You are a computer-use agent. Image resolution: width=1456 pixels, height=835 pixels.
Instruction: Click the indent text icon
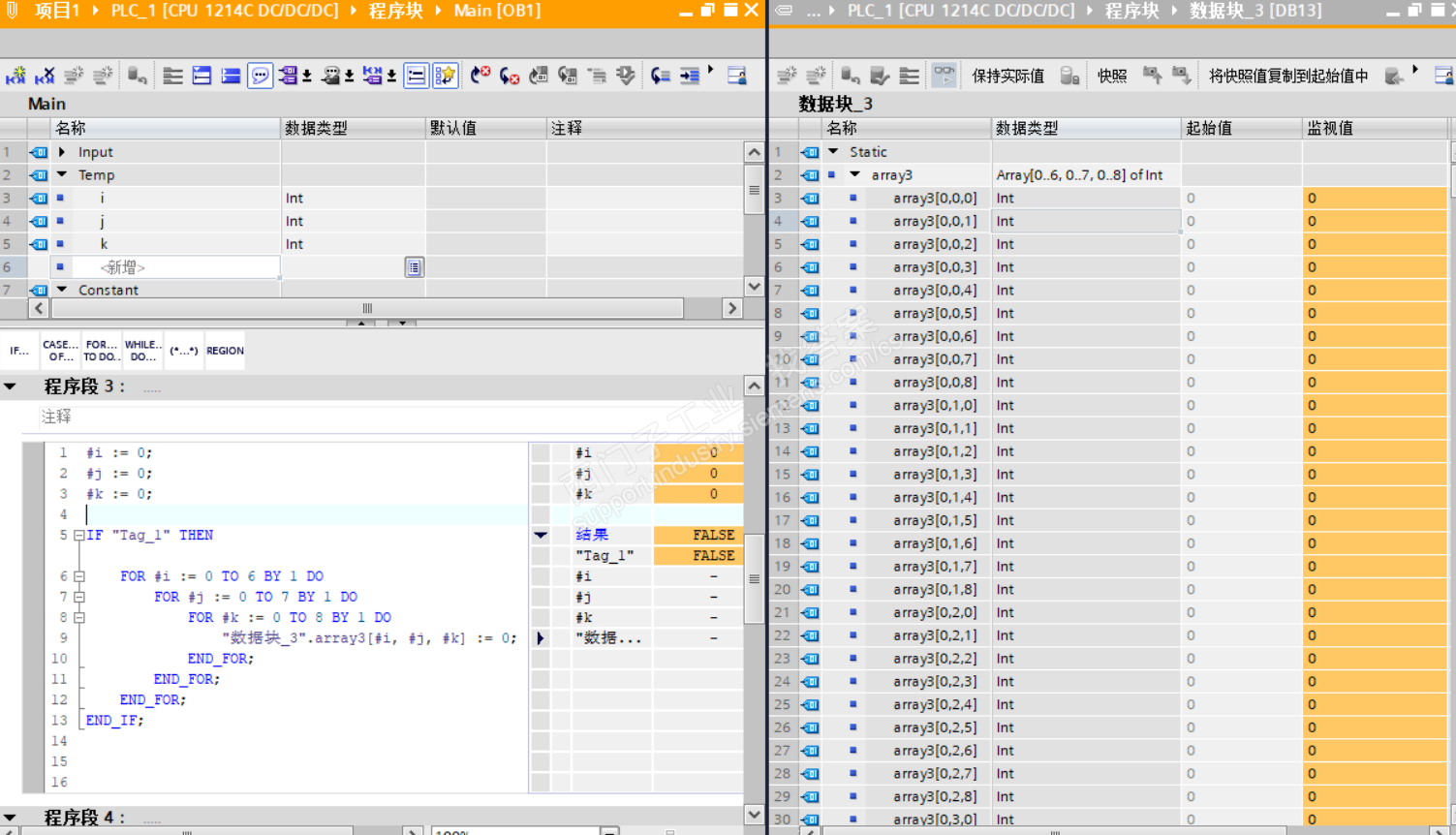690,76
